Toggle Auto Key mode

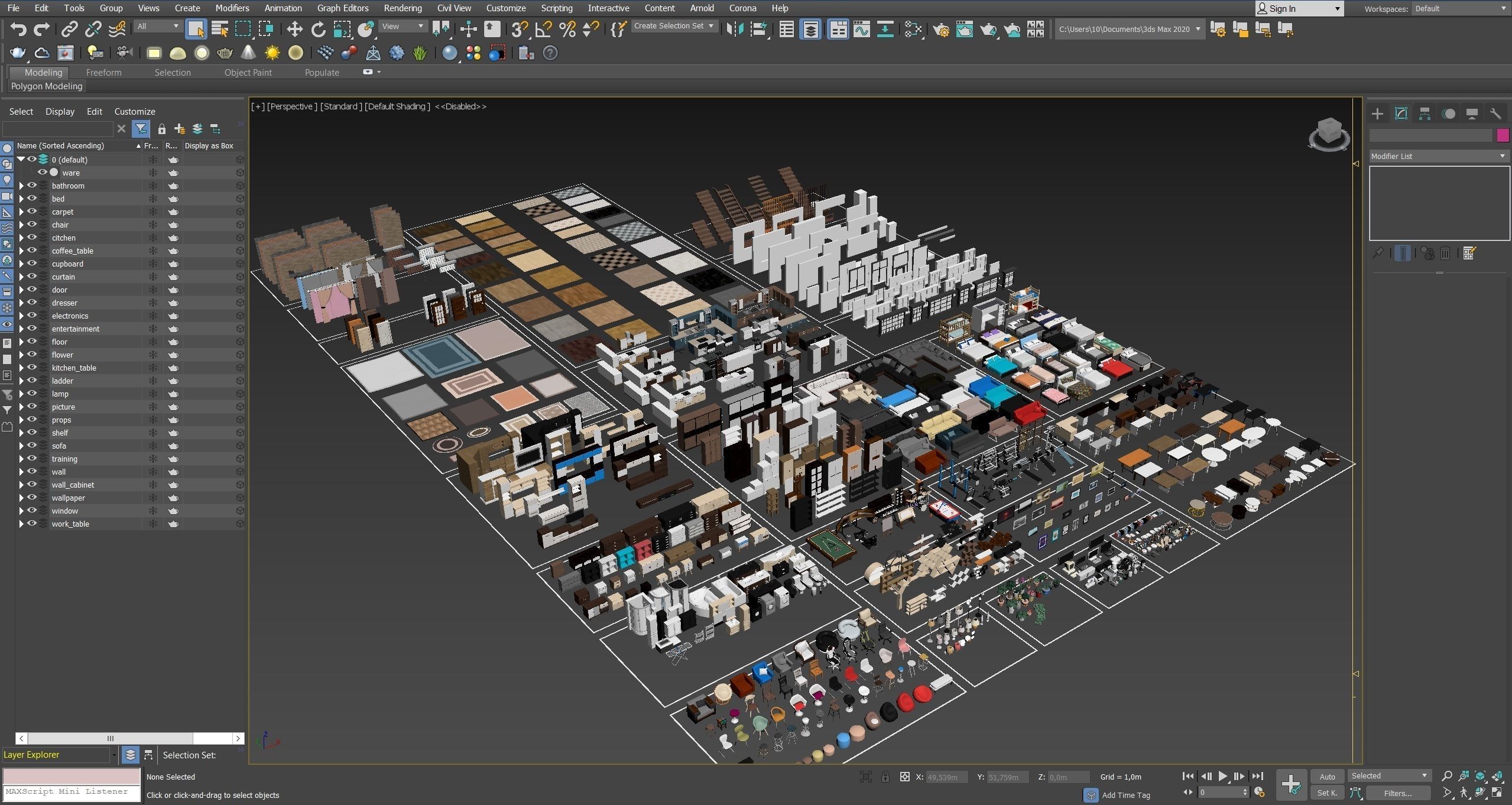pos(1327,777)
